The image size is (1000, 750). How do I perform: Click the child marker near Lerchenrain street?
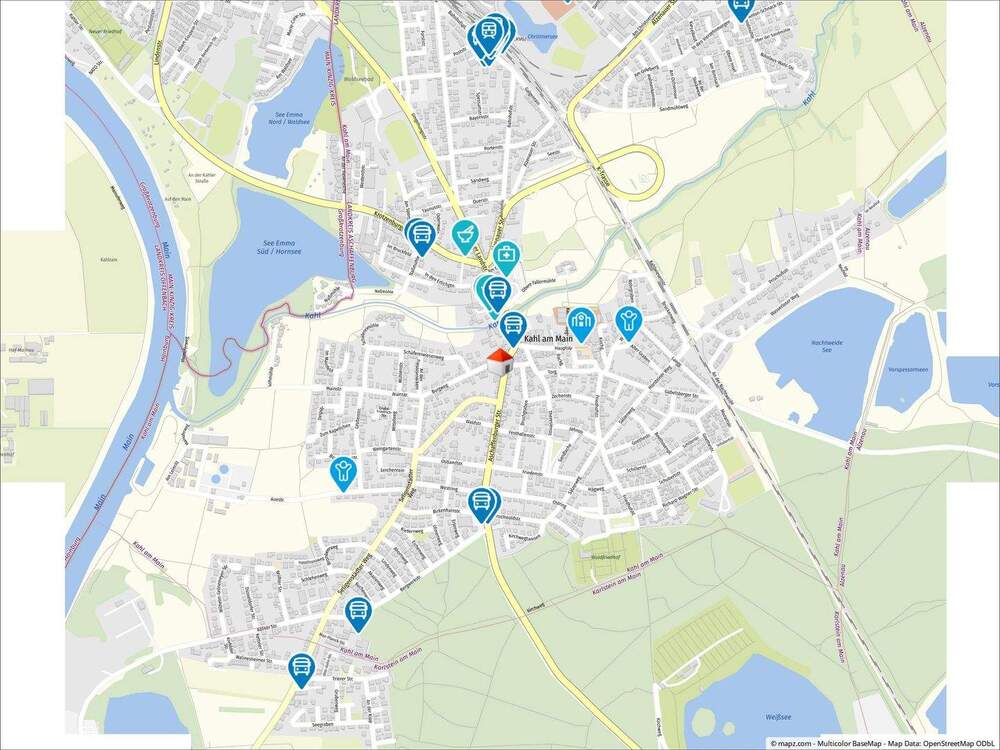point(343,473)
